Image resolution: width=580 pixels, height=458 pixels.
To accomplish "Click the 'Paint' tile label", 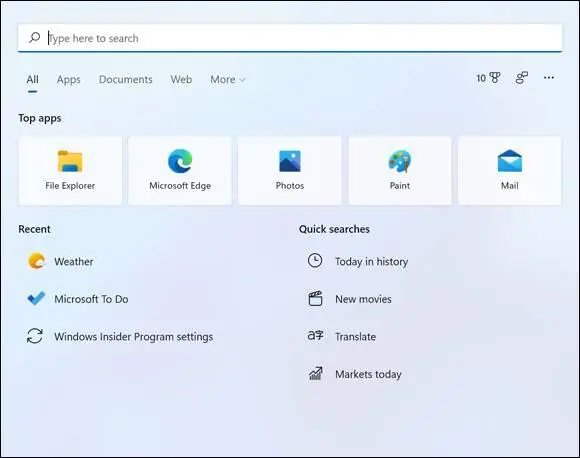I will point(399,186).
